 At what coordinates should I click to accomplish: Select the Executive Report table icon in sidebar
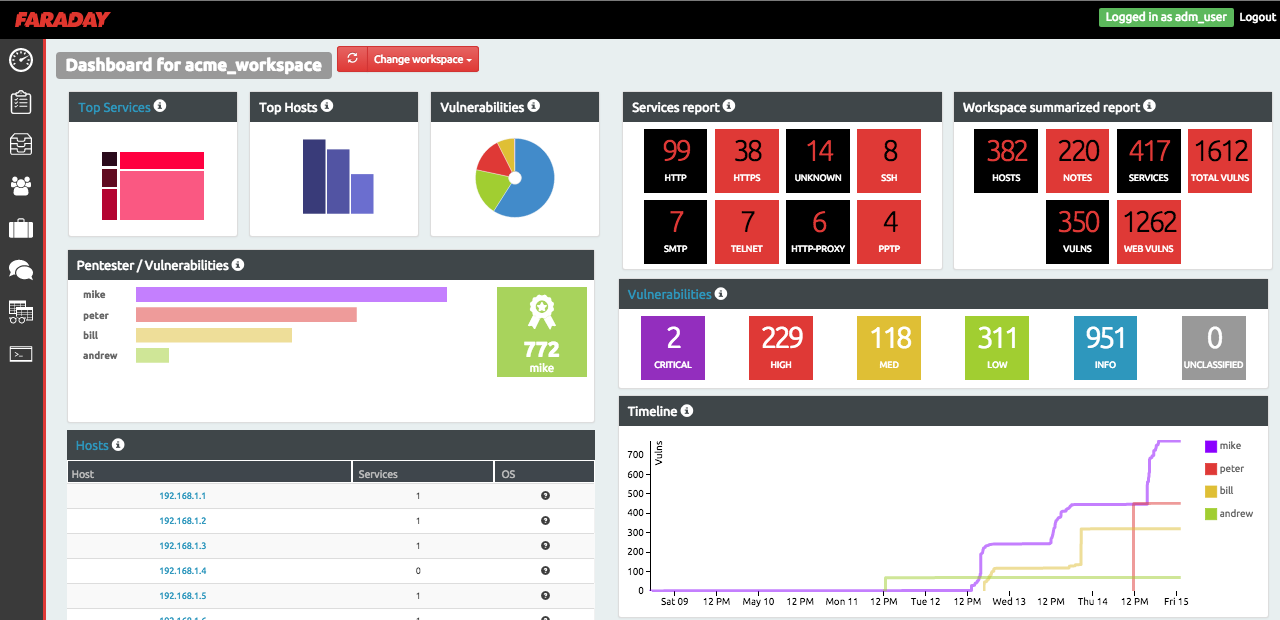pyautogui.click(x=20, y=312)
